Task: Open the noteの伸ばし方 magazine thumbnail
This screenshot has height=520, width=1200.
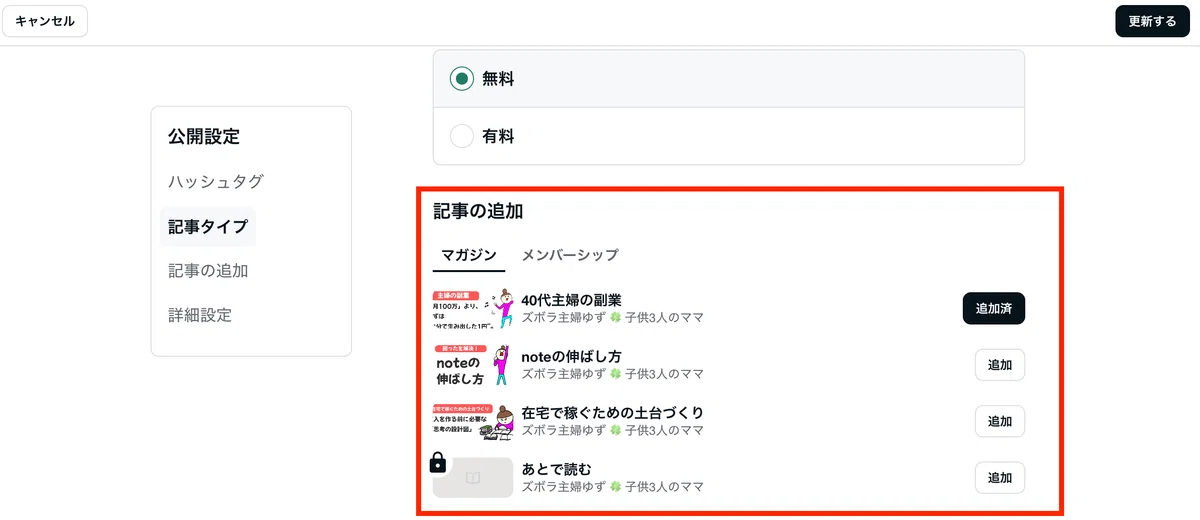Action: (x=473, y=365)
